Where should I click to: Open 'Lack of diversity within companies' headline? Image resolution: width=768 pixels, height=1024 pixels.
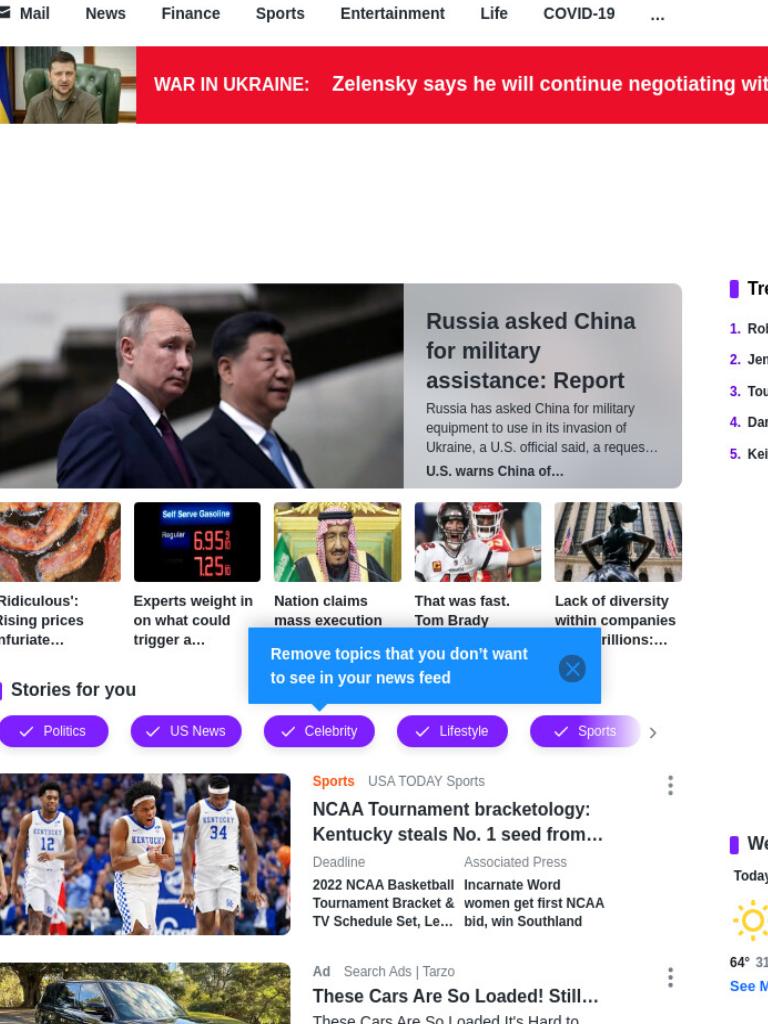[x=615, y=610]
